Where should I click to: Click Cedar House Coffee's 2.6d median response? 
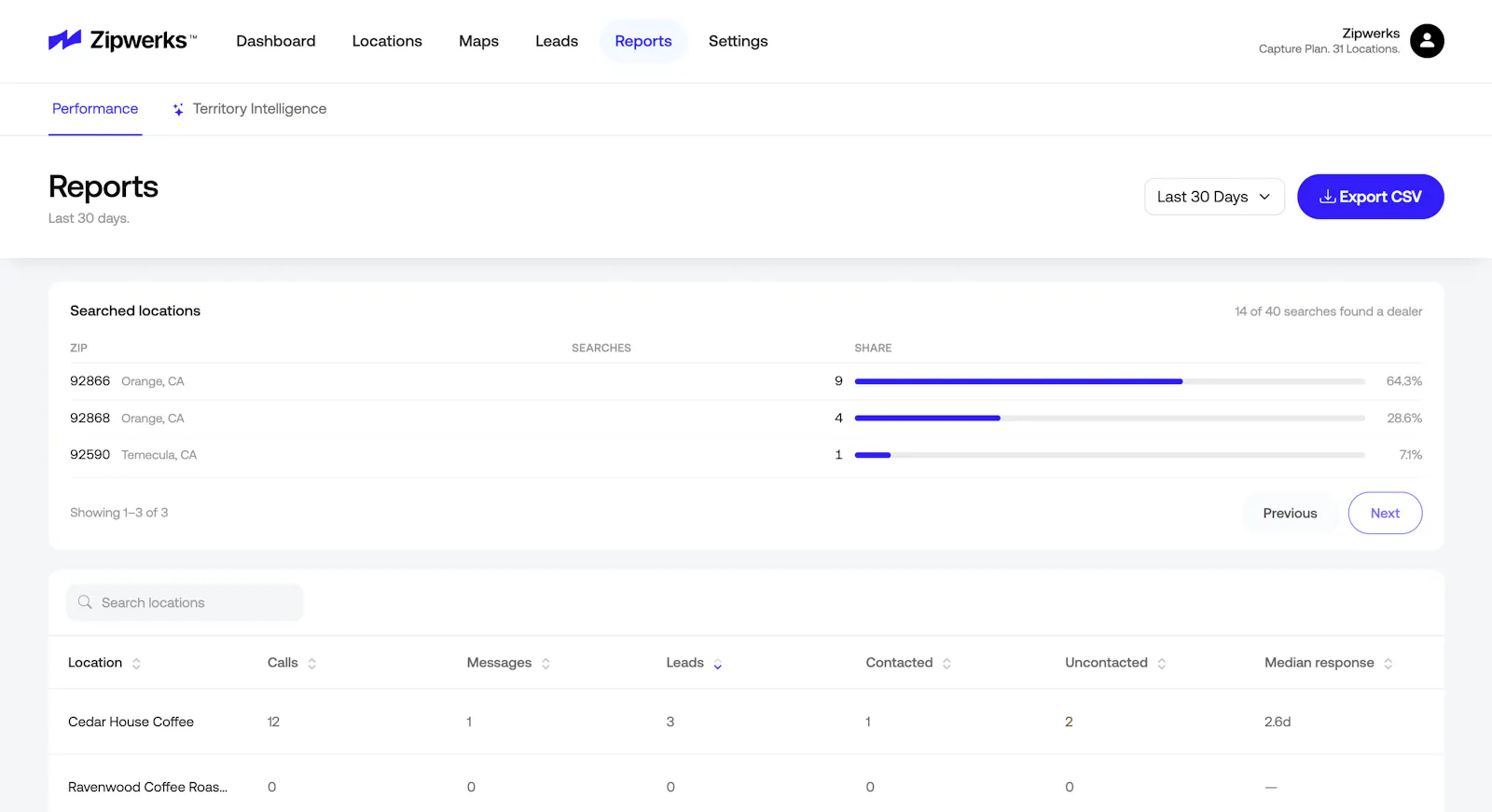coord(1278,722)
